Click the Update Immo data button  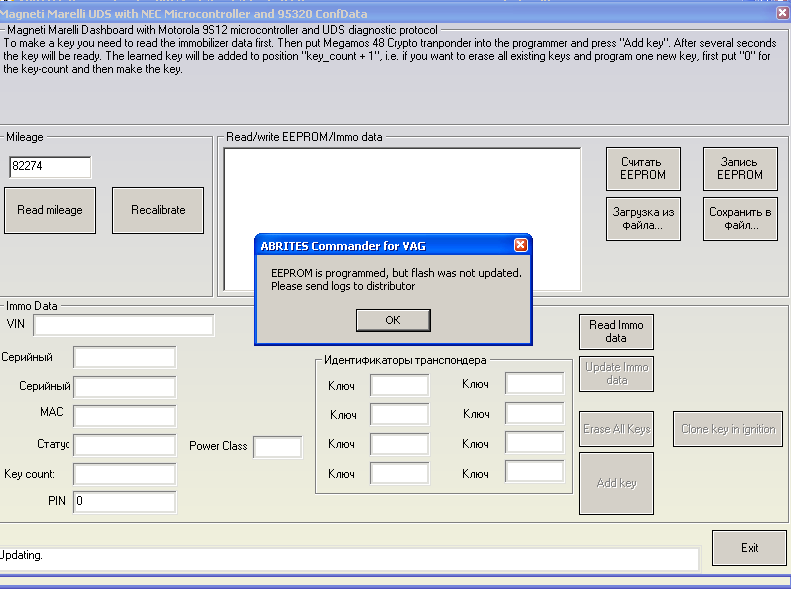(x=616, y=374)
